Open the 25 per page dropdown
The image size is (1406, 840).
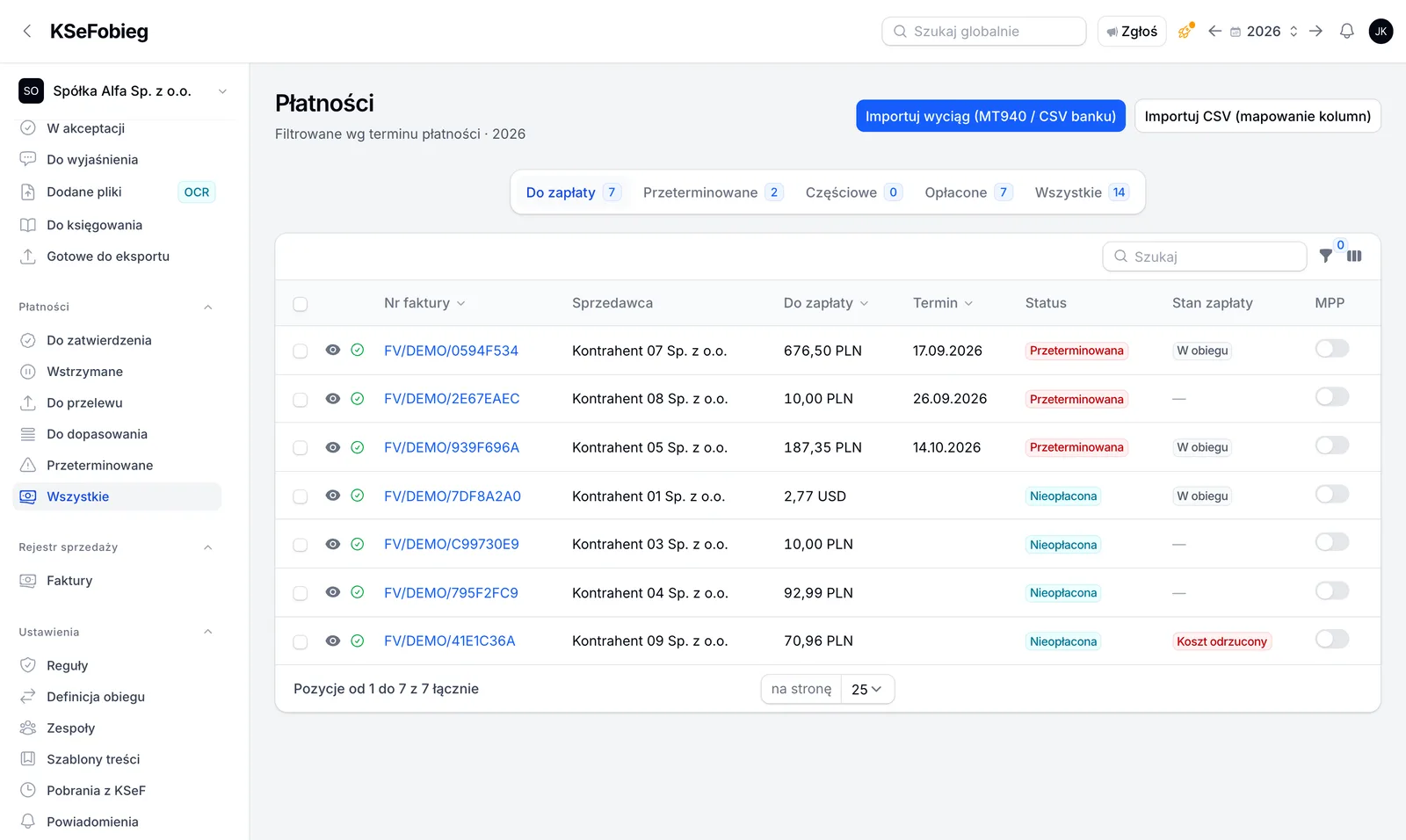pyautogui.click(x=866, y=690)
